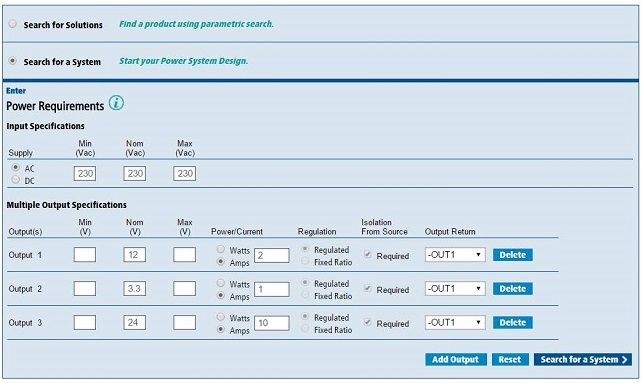This screenshot has height=383, width=642.
Task: Focus Output 3 Max voltage field
Action: click(x=184, y=323)
